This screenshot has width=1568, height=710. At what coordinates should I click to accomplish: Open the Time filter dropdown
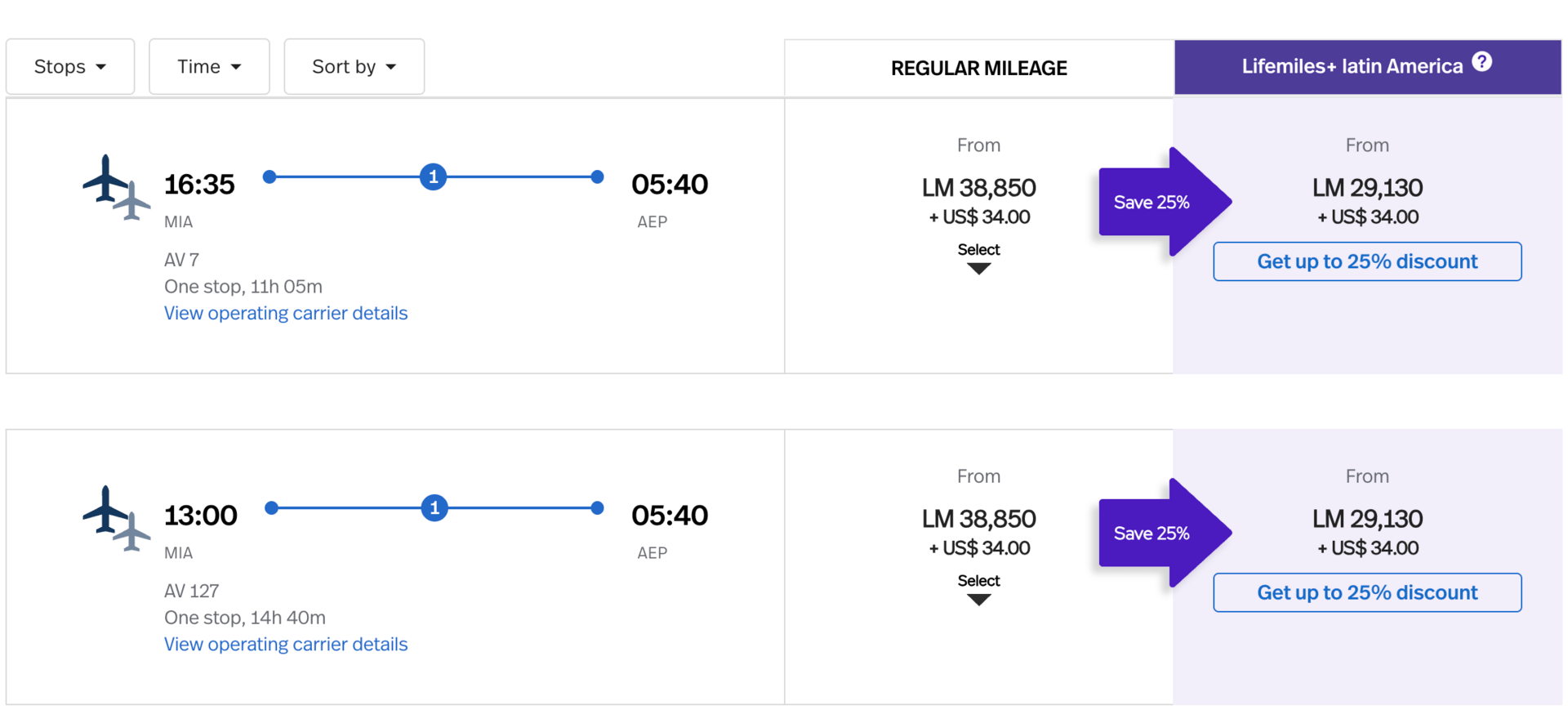(209, 67)
